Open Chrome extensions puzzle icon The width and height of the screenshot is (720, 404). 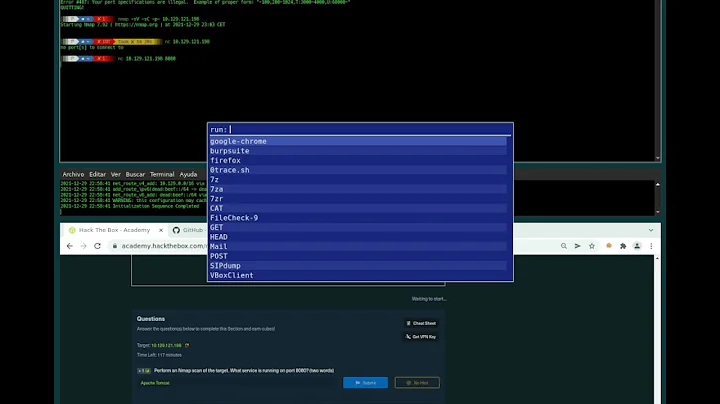tap(623, 246)
